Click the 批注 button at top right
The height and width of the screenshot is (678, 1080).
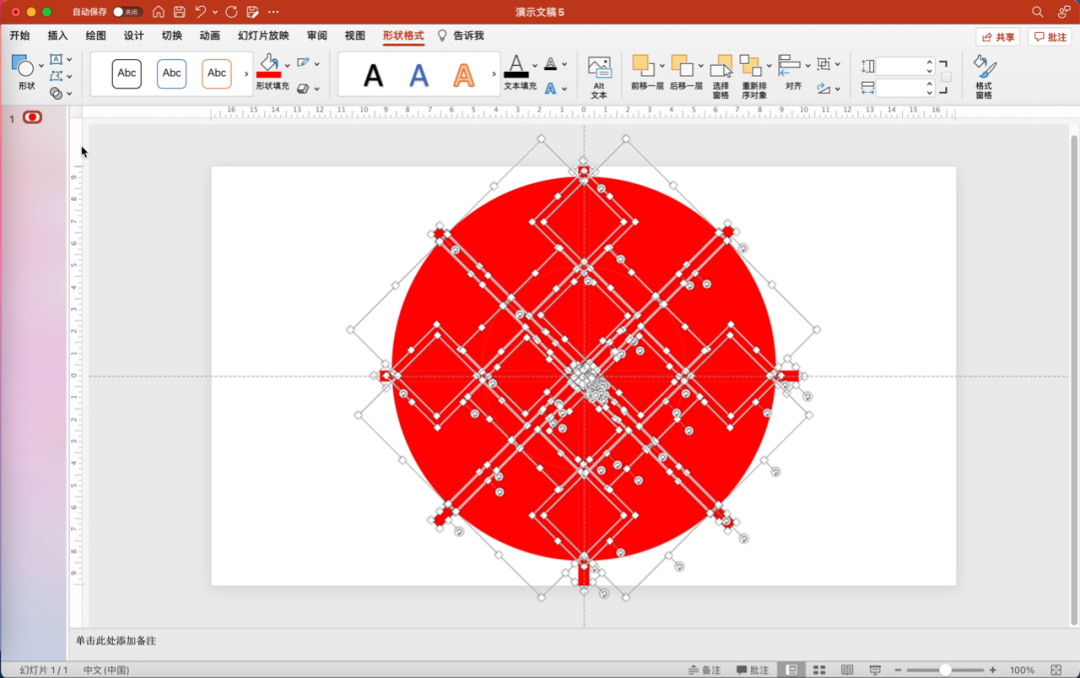1050,37
